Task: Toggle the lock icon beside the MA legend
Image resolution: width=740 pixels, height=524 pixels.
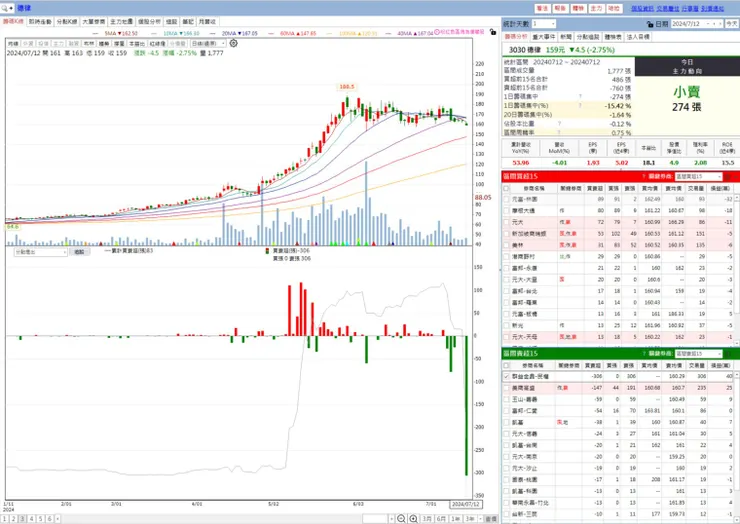Action: [x=493, y=32]
